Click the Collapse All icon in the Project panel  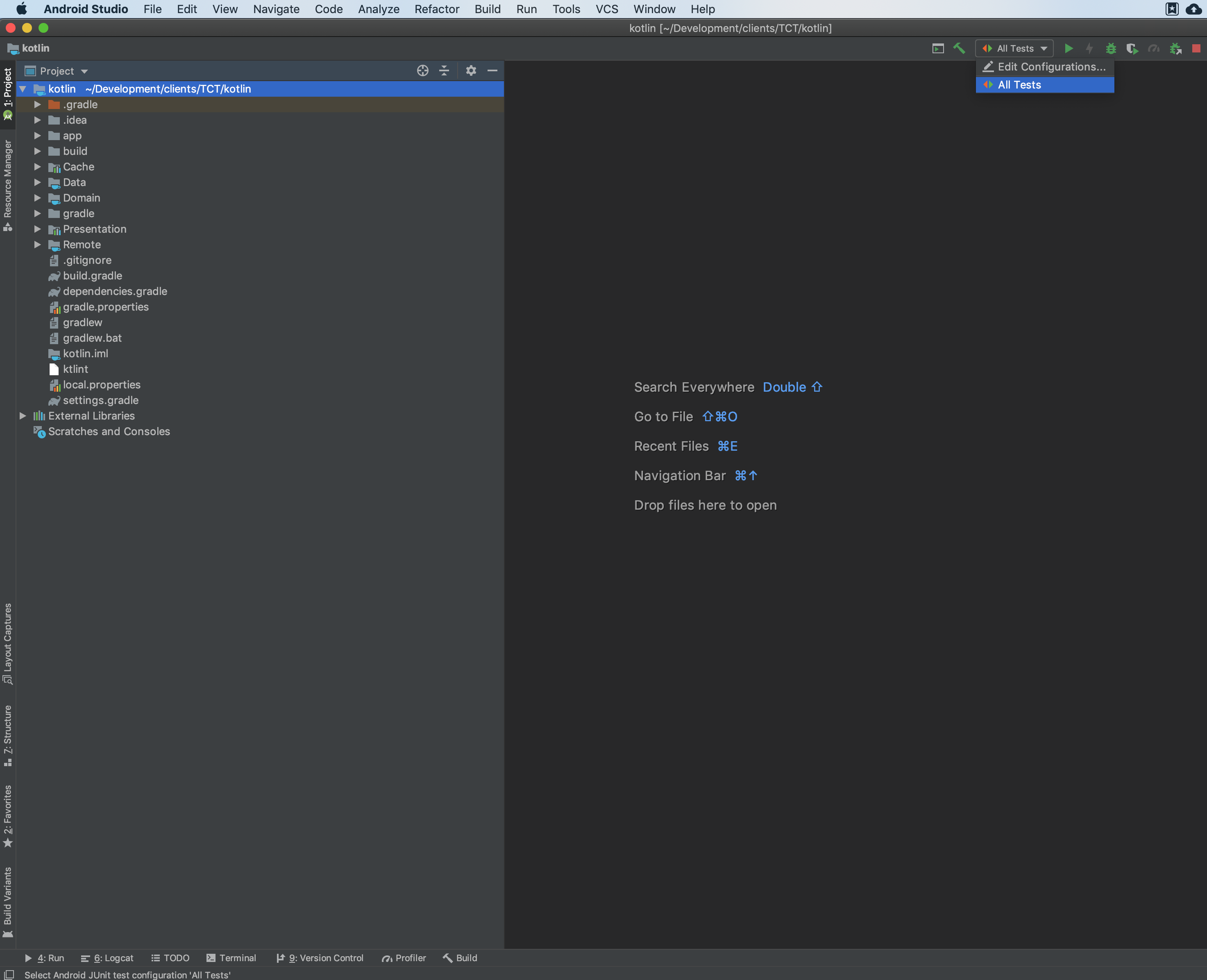click(444, 70)
